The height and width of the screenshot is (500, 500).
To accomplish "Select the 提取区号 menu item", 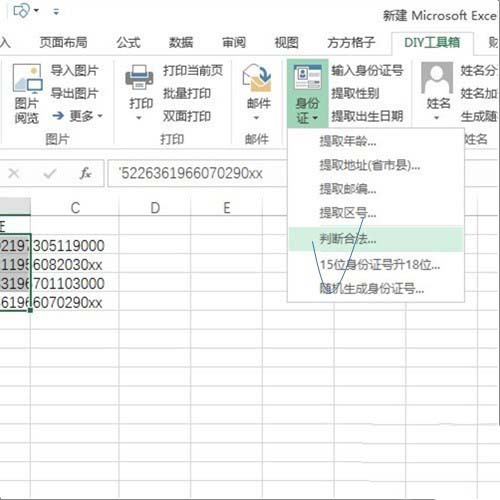I will coord(376,213).
